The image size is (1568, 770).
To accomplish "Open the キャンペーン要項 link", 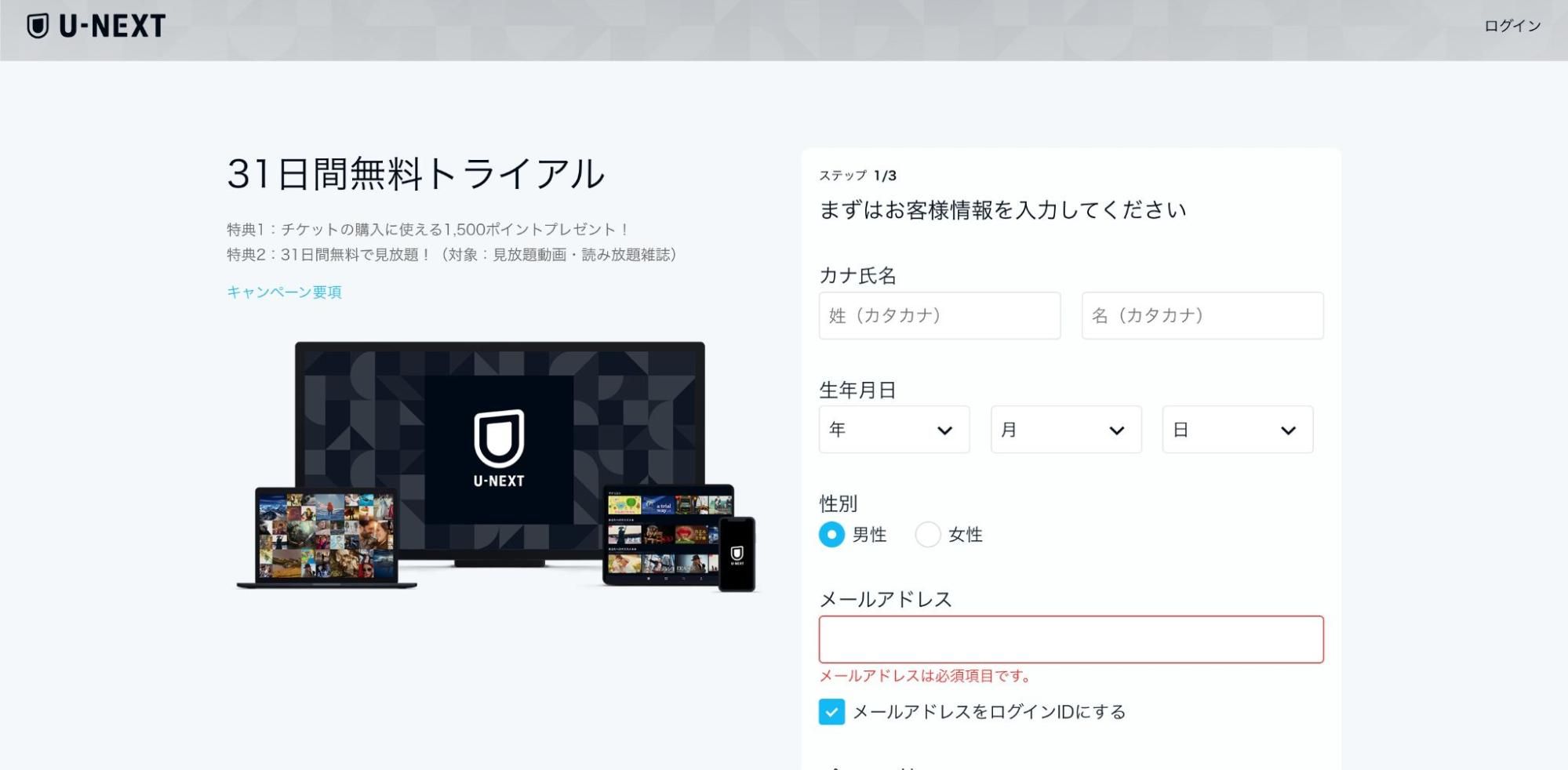I will pos(284,292).
